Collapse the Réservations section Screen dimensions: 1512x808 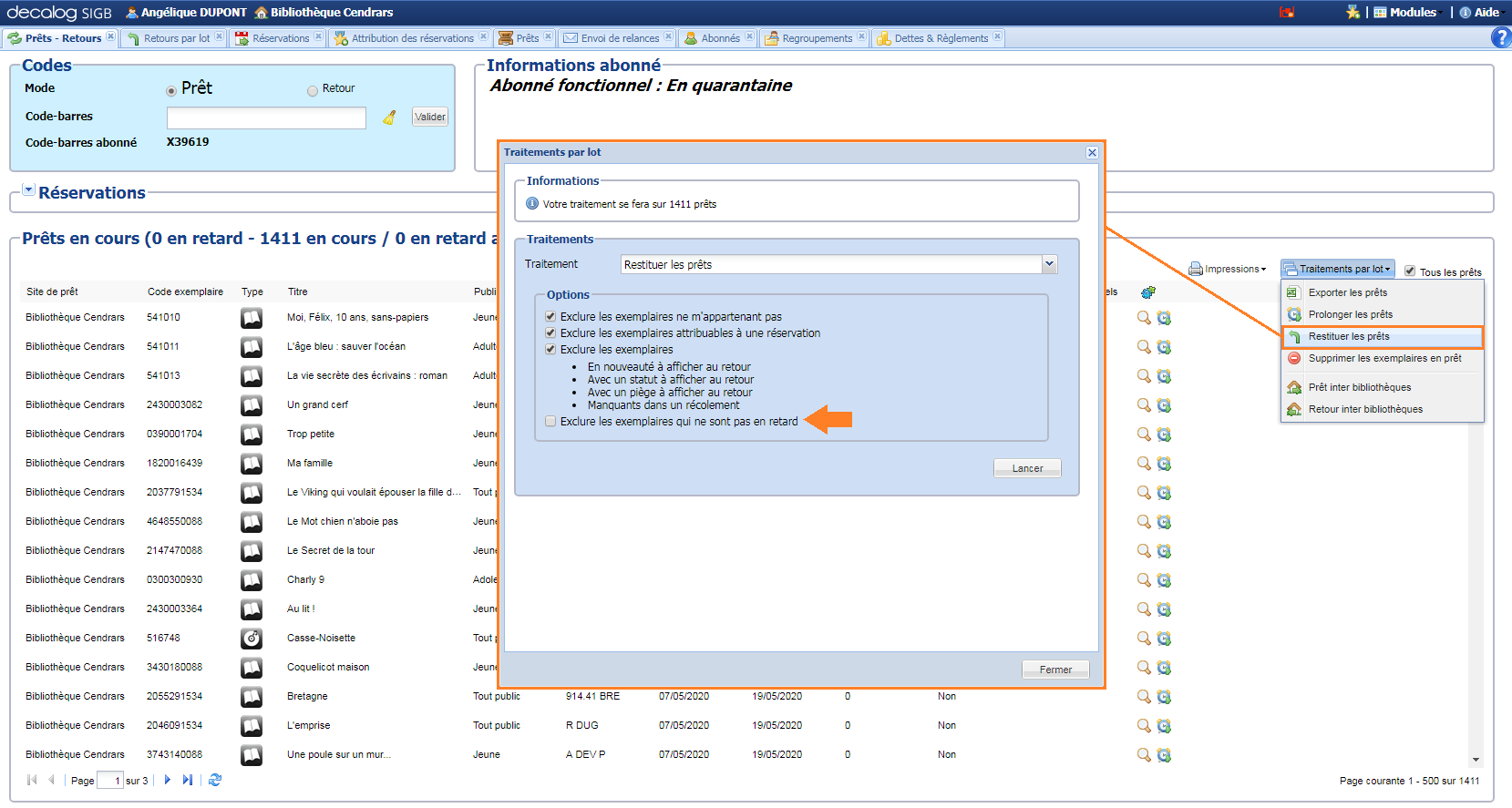(28, 190)
